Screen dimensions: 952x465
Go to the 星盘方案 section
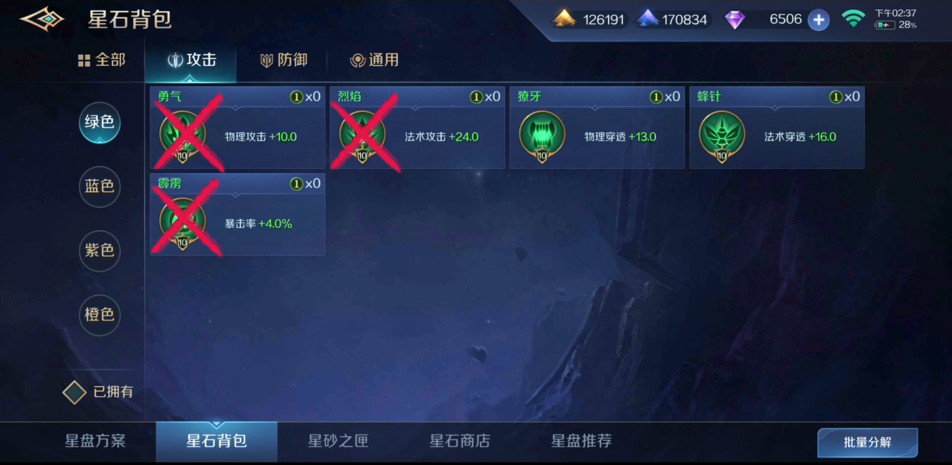tap(95, 441)
